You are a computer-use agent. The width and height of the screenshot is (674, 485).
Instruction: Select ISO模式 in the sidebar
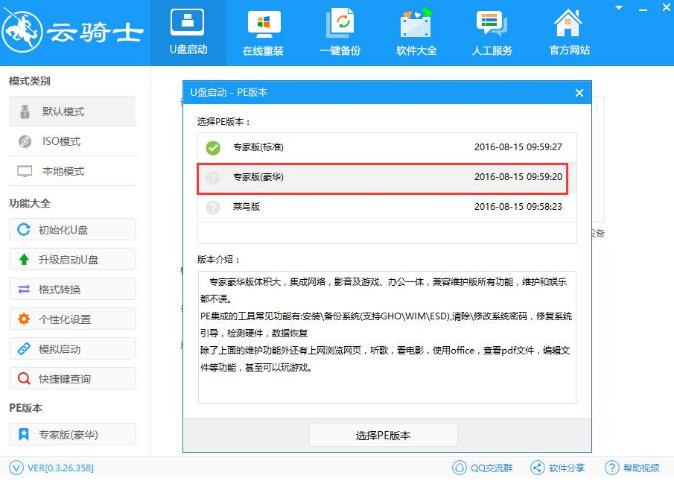pos(72,141)
